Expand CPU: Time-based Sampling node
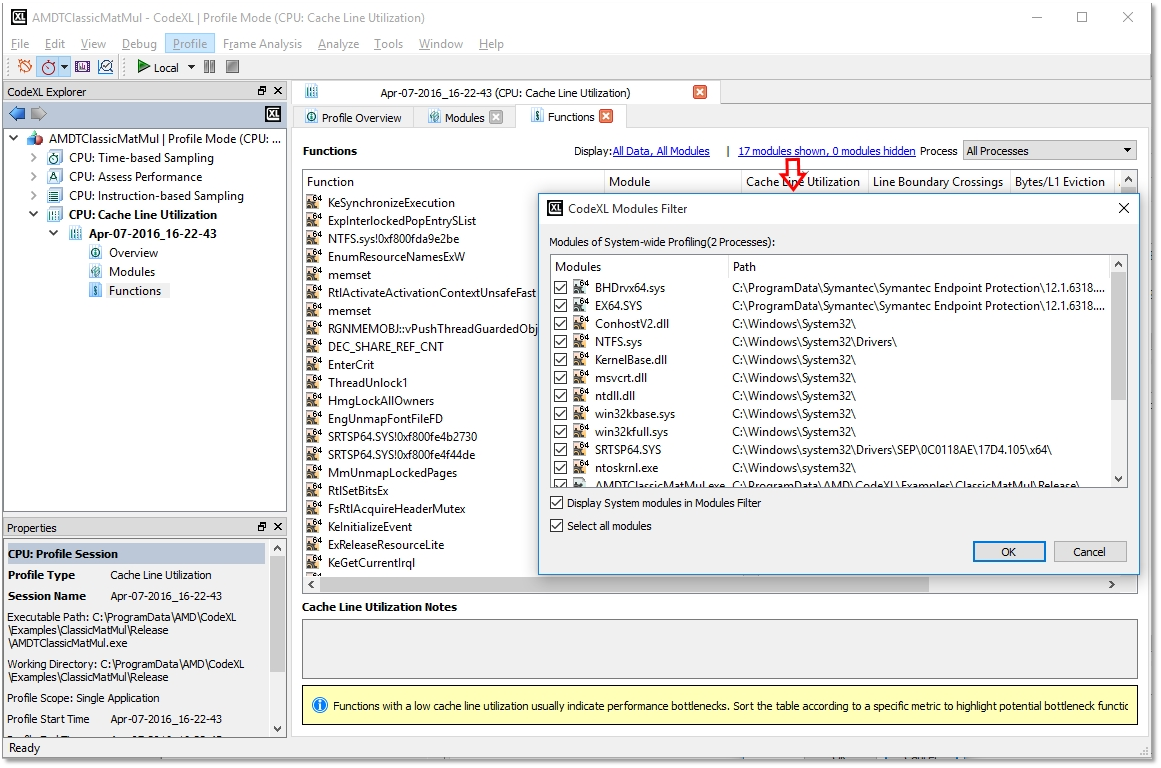1161x768 pixels. 33,158
